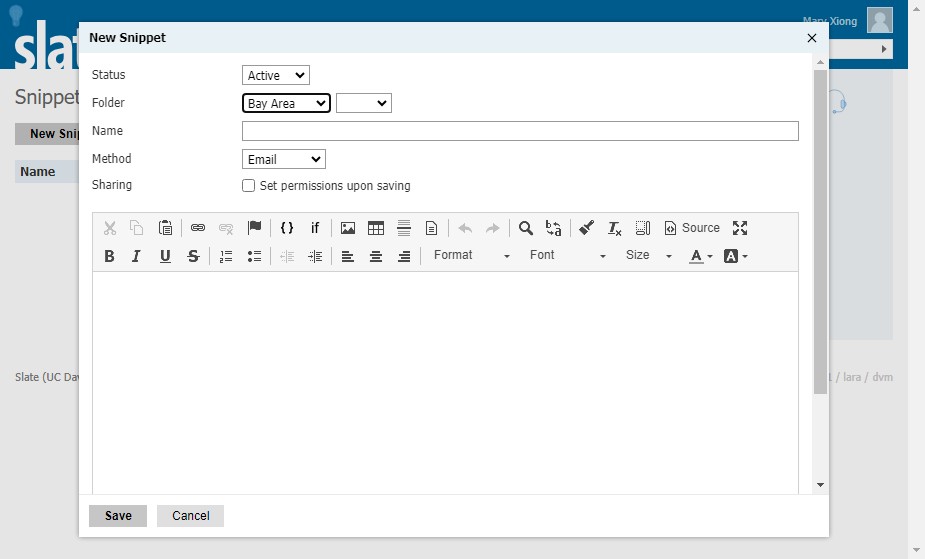The width and height of the screenshot is (925, 559).
Task: Click the Templates document icon
Action: pyautogui.click(x=432, y=228)
